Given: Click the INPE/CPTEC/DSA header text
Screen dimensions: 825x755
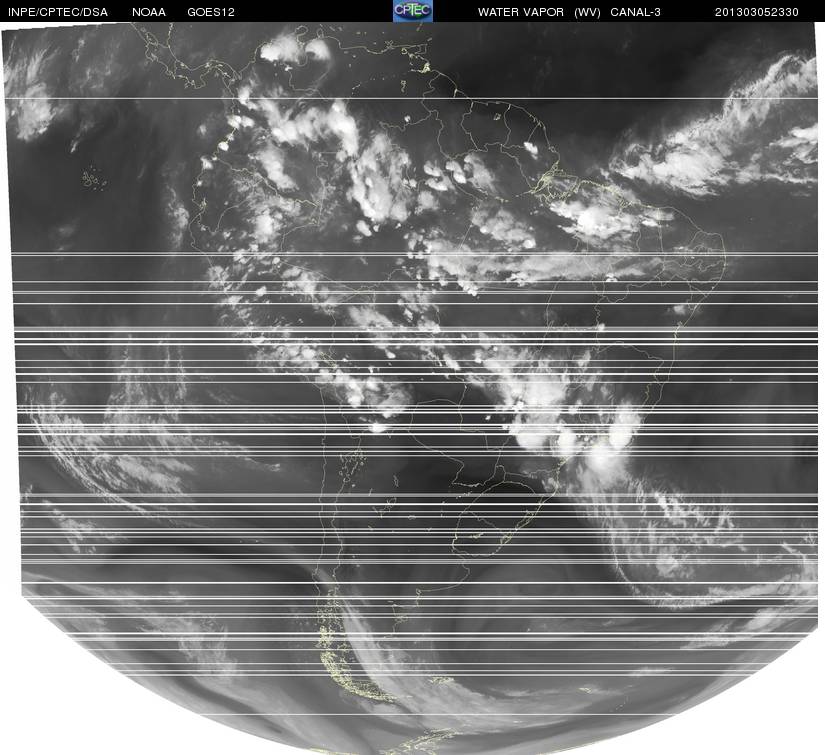Looking at the screenshot, I should pos(58,12).
